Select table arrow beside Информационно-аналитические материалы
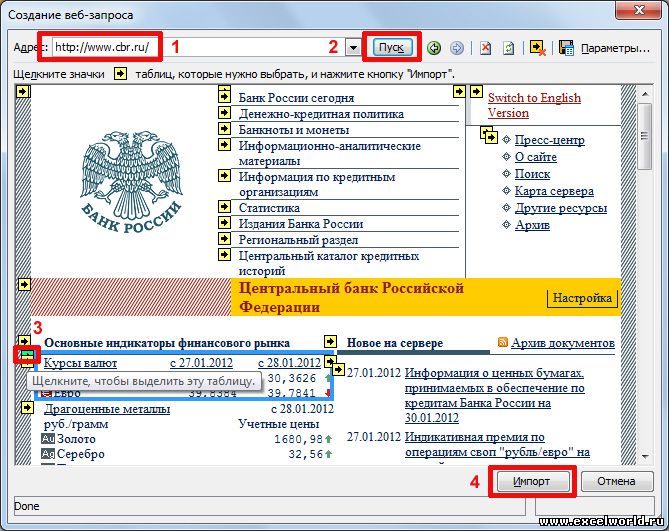 [x=224, y=145]
